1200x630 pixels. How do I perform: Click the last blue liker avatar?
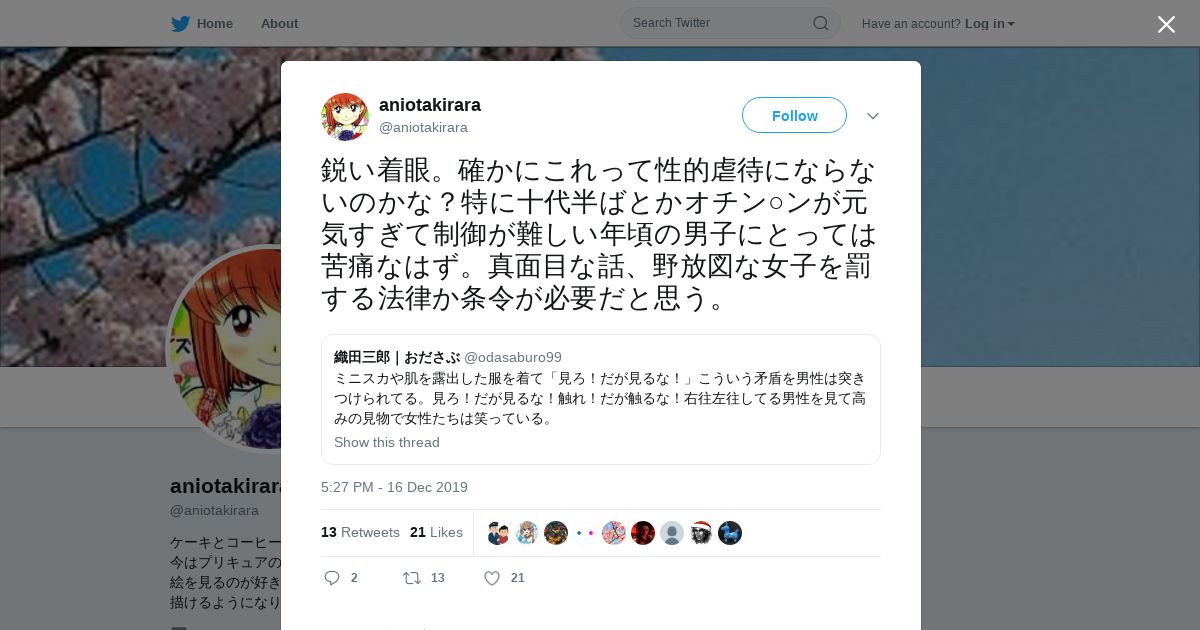tap(730, 533)
